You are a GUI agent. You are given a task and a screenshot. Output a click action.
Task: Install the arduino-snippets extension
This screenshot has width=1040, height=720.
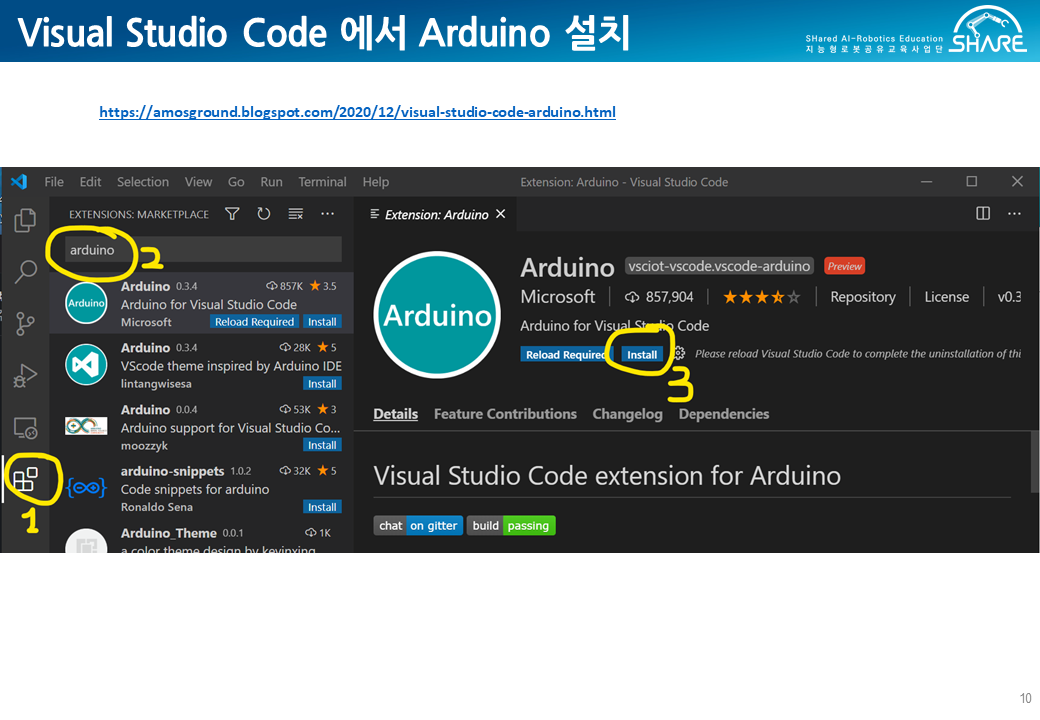coord(322,507)
